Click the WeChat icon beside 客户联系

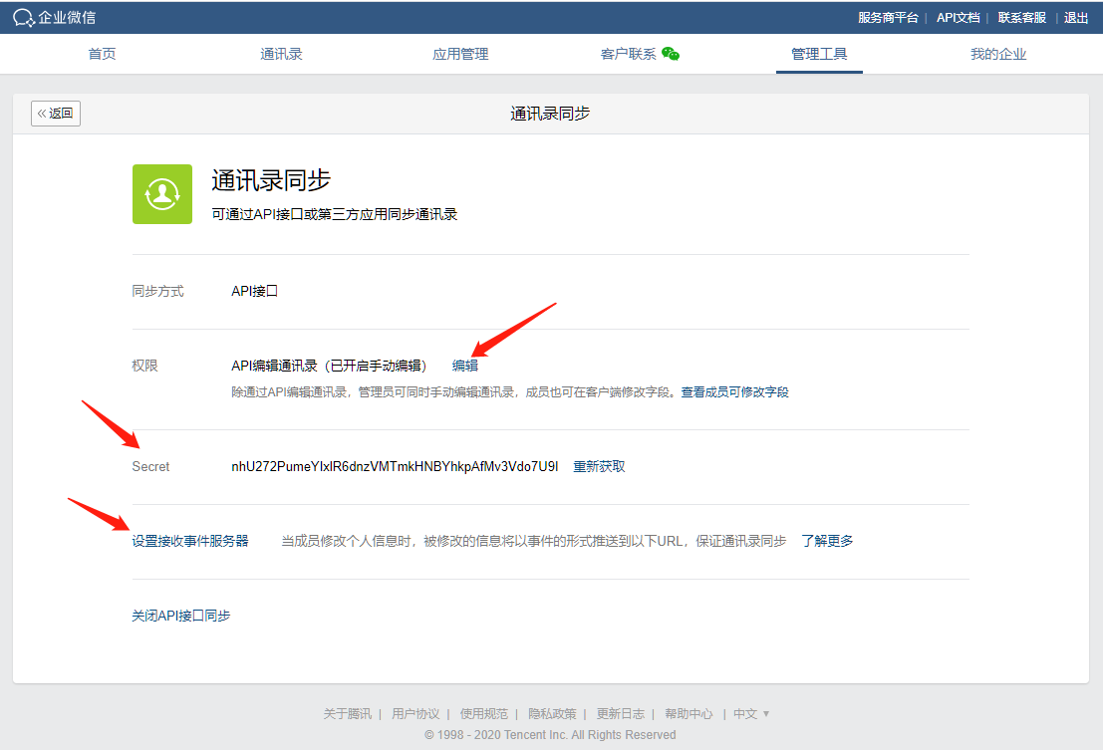671,54
